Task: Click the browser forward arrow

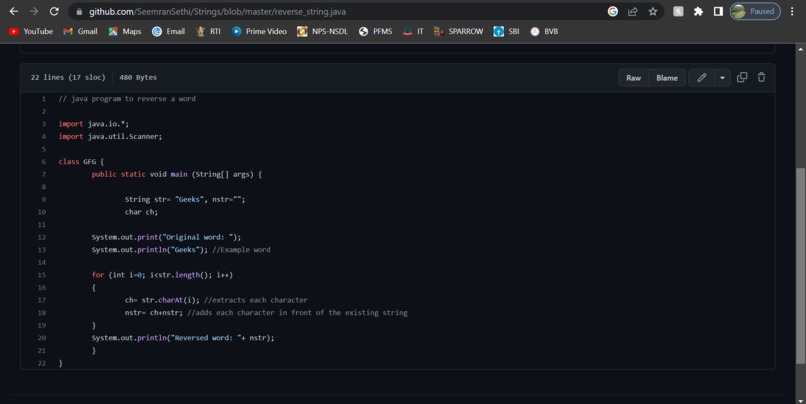Action: coord(34,11)
